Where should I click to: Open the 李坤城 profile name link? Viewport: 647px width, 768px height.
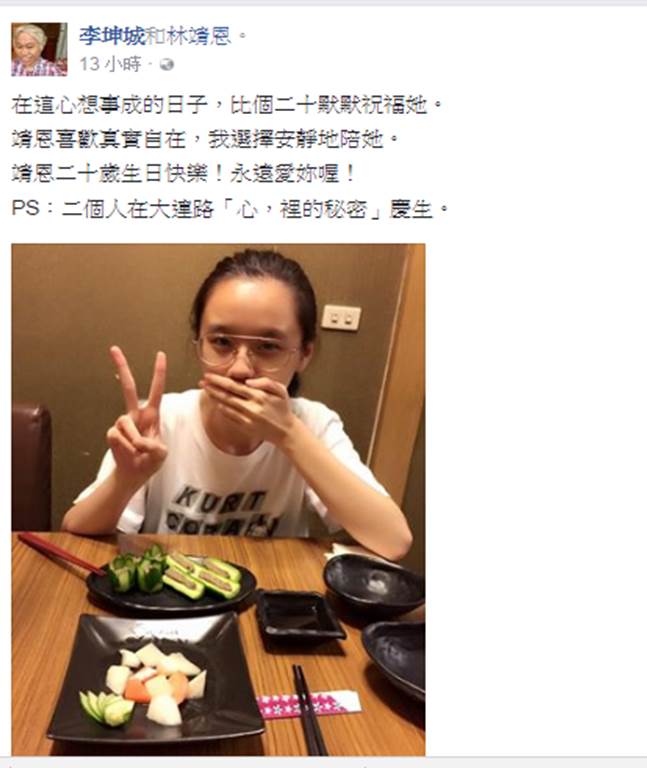pyautogui.click(x=112, y=36)
